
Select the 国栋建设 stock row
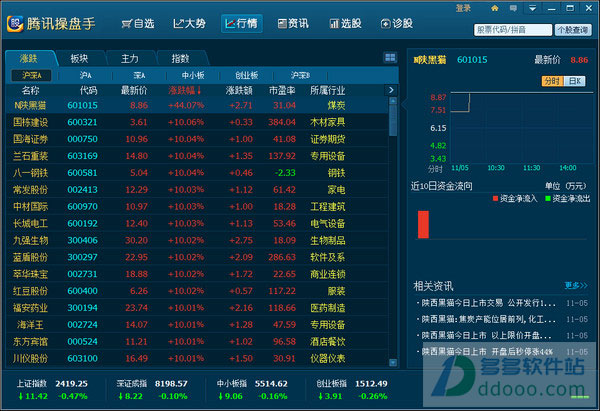197,122
